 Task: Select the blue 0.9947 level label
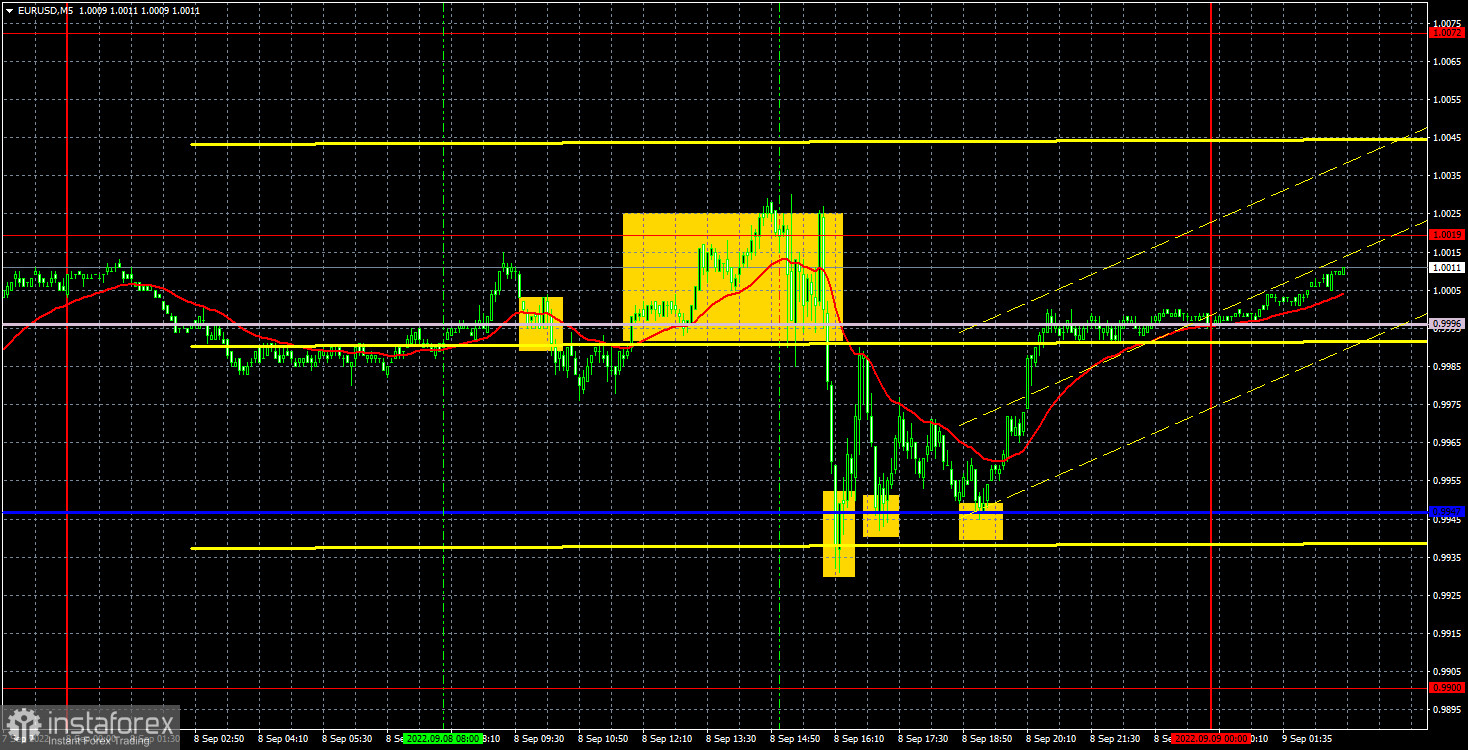click(1447, 512)
